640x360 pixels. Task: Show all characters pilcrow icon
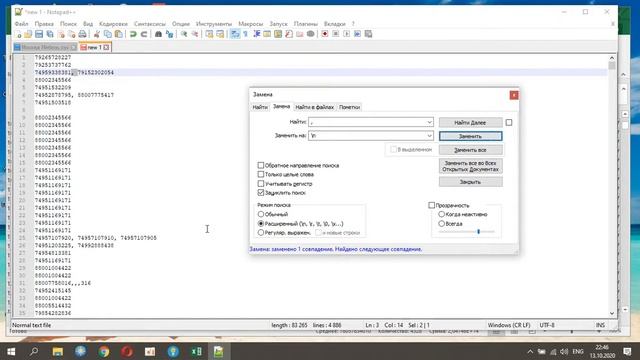pyautogui.click(x=246, y=34)
